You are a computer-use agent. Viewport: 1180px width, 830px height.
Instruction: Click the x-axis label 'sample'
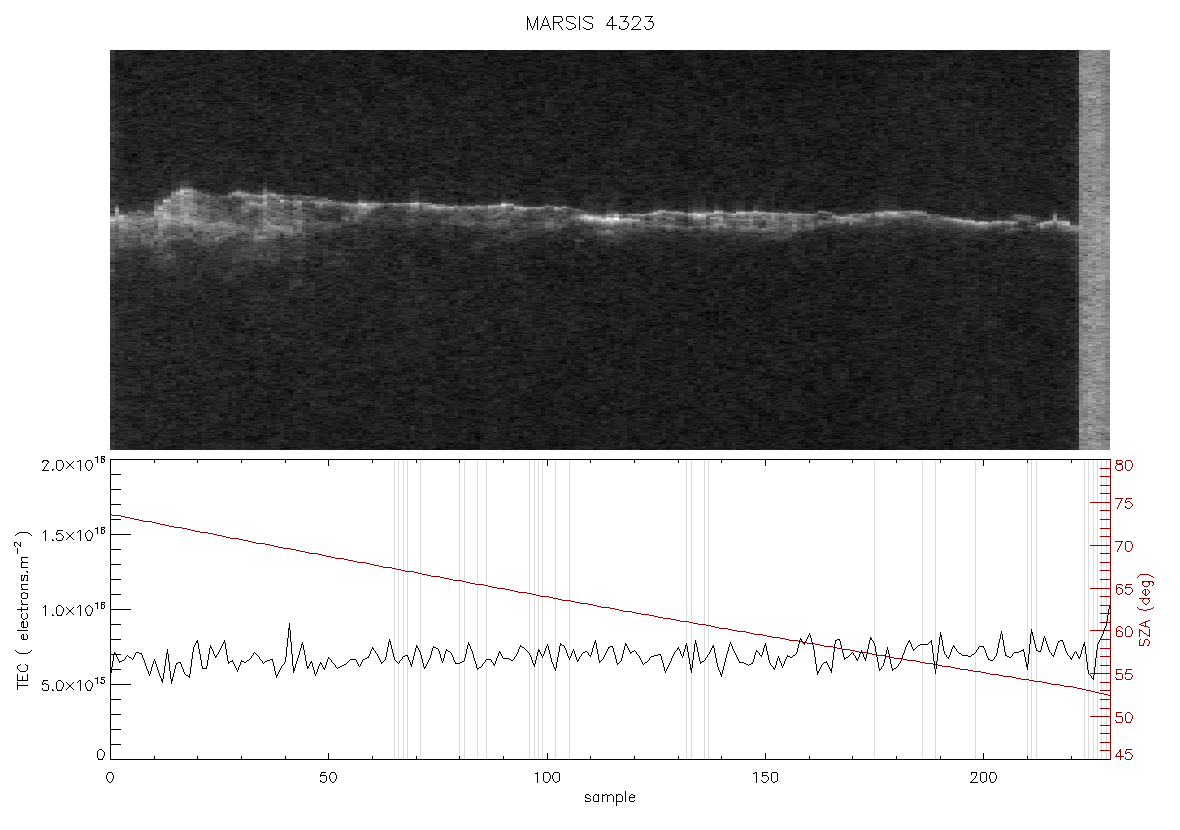(x=610, y=798)
